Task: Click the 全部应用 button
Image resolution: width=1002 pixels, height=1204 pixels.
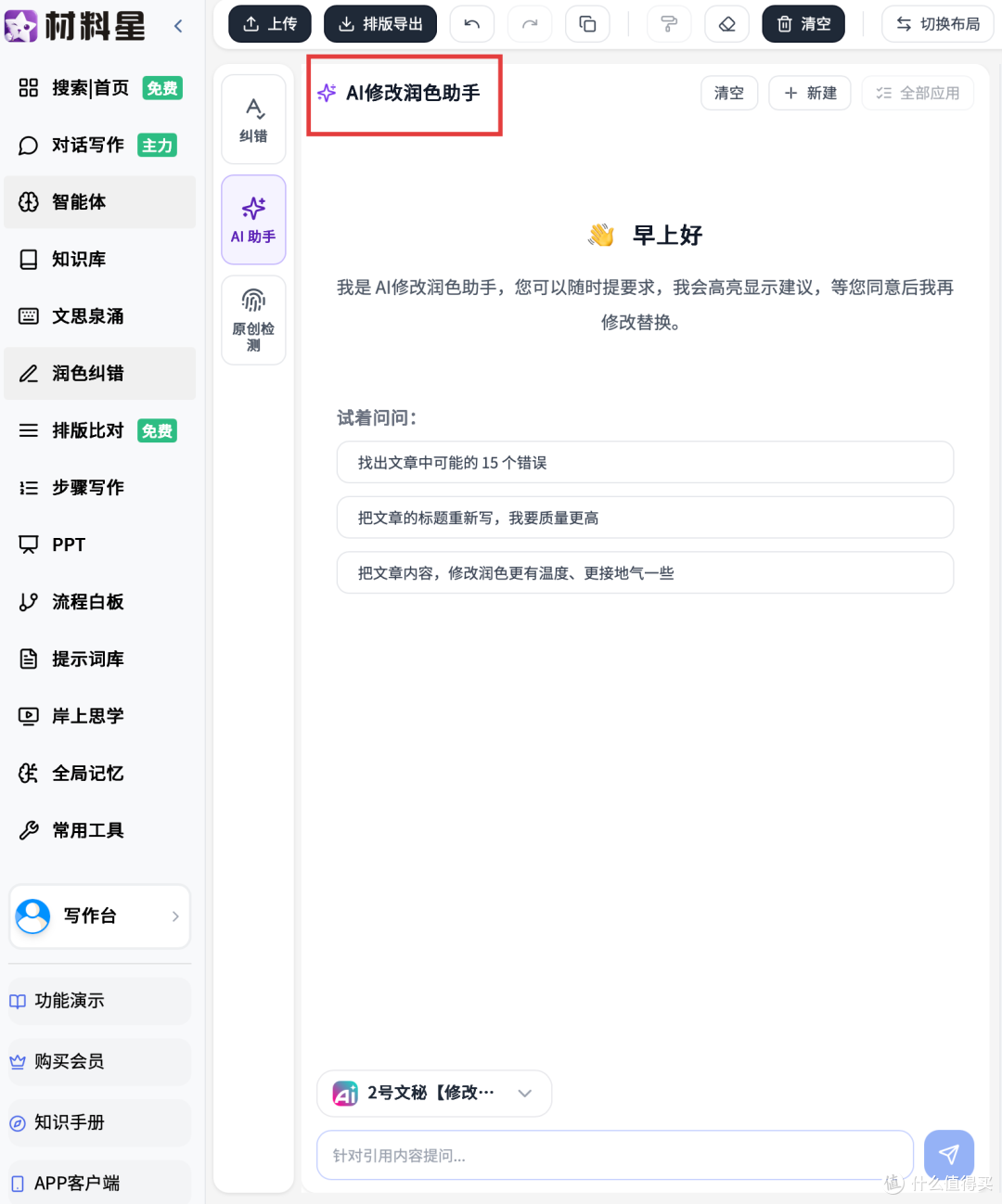Action: [x=918, y=93]
